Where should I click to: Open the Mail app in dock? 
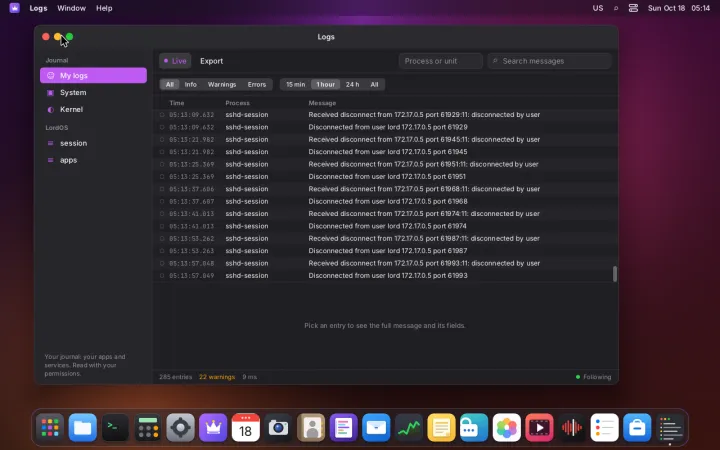click(x=376, y=428)
